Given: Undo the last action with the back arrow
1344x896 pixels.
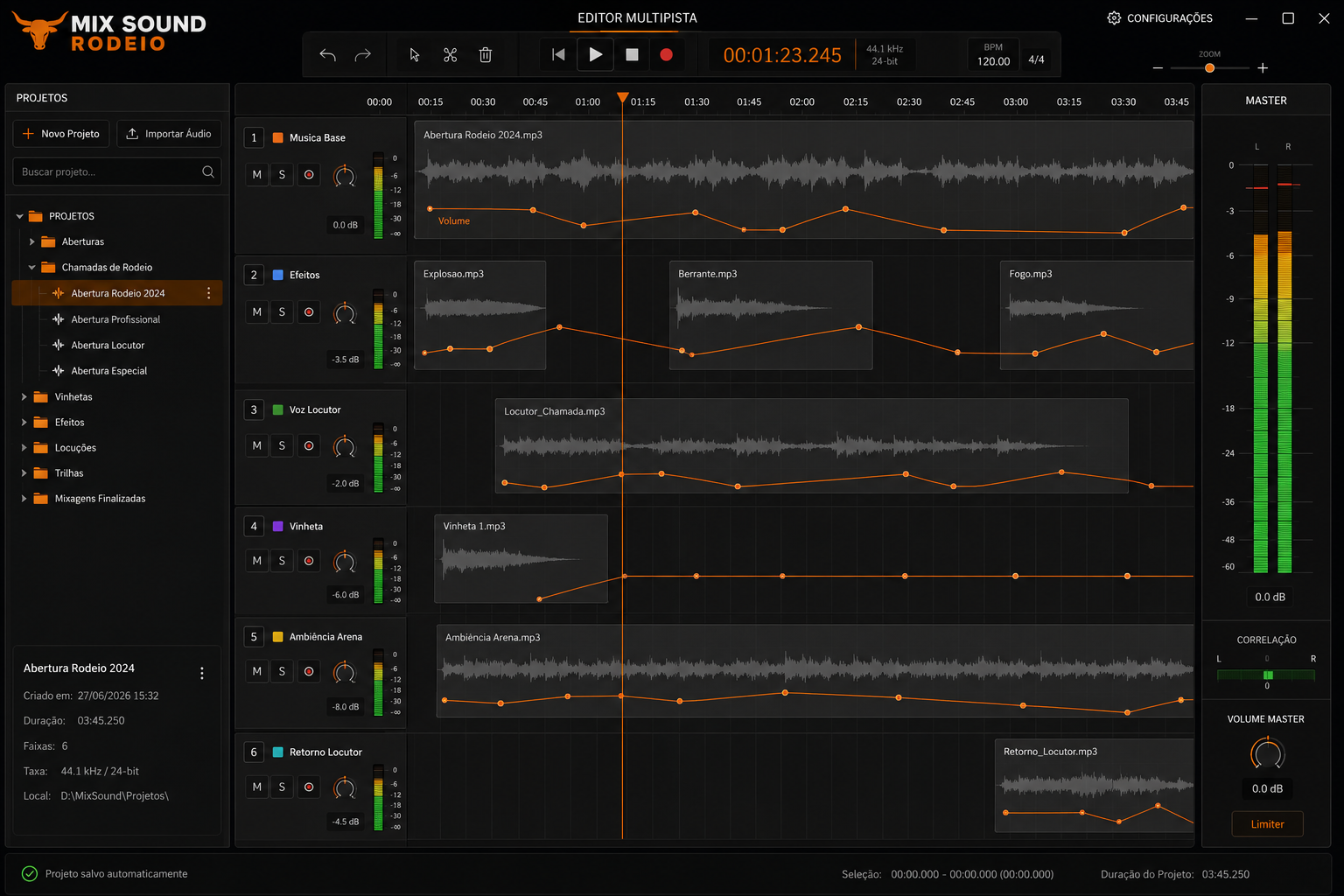Looking at the screenshot, I should click(328, 55).
